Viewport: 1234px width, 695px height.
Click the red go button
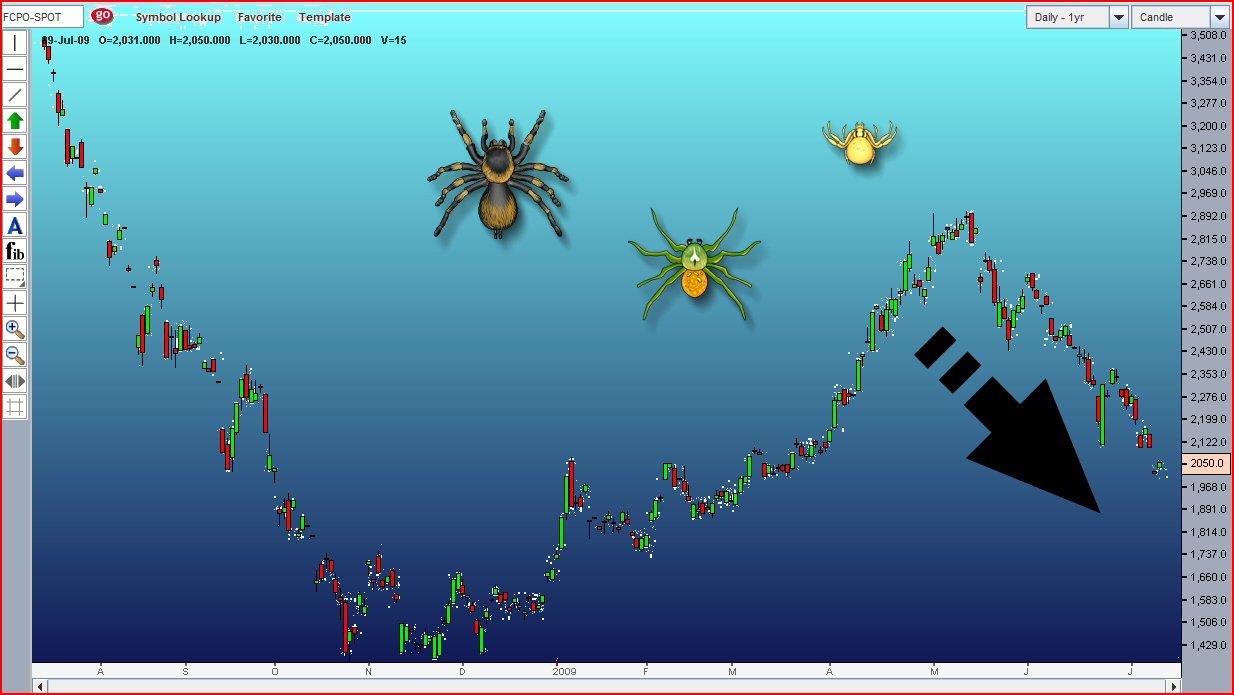point(102,16)
